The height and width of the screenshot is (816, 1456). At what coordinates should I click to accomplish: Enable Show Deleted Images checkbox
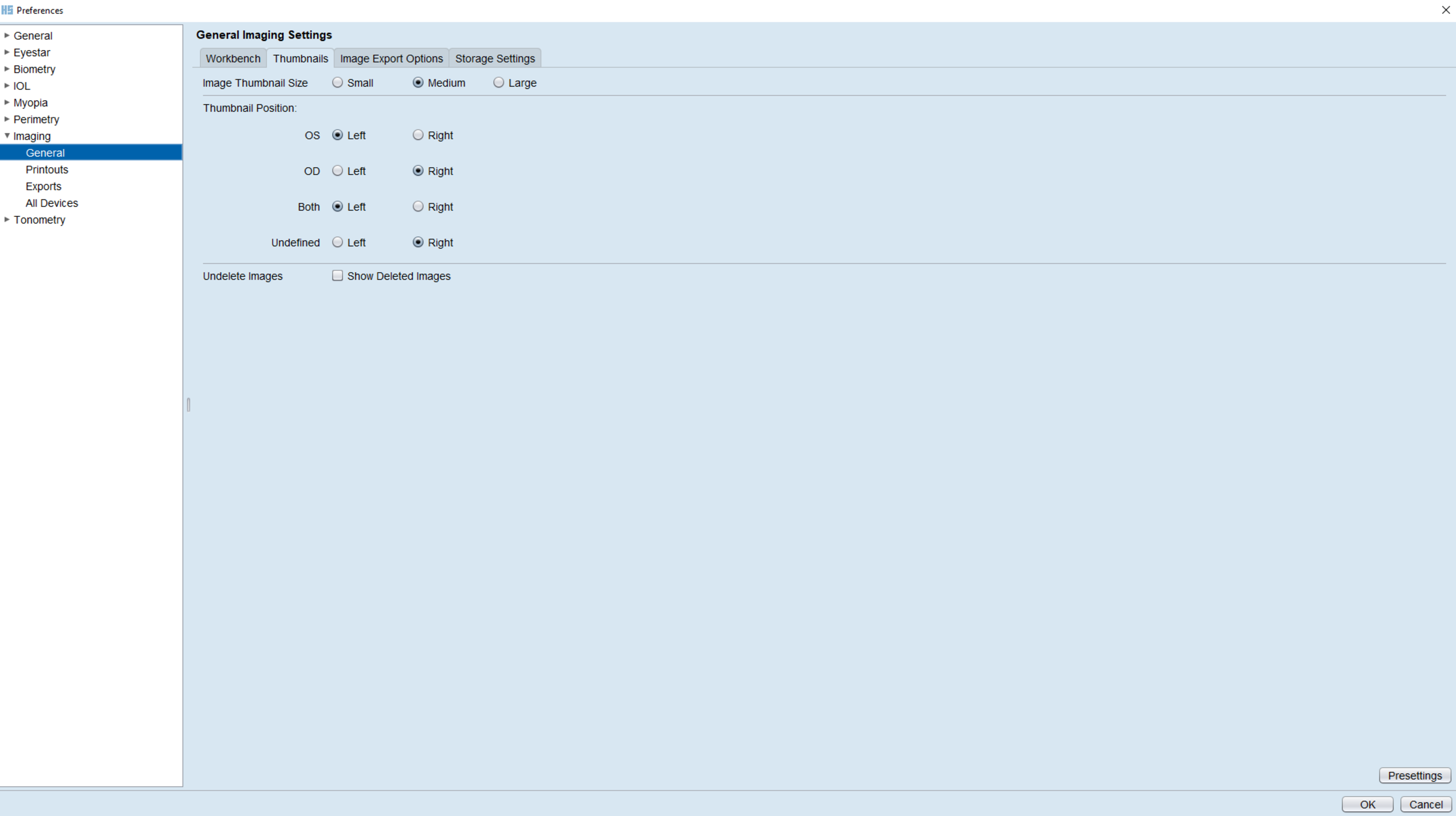click(337, 276)
